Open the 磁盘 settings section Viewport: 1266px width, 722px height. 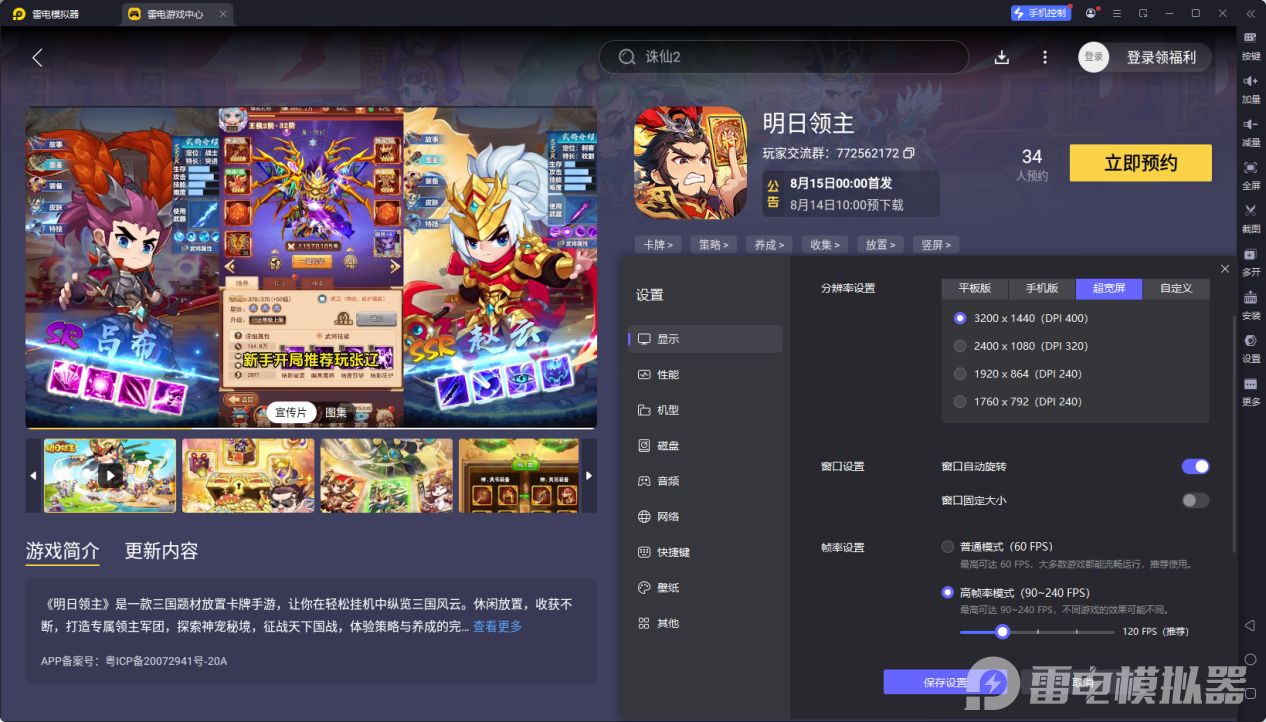pos(705,445)
